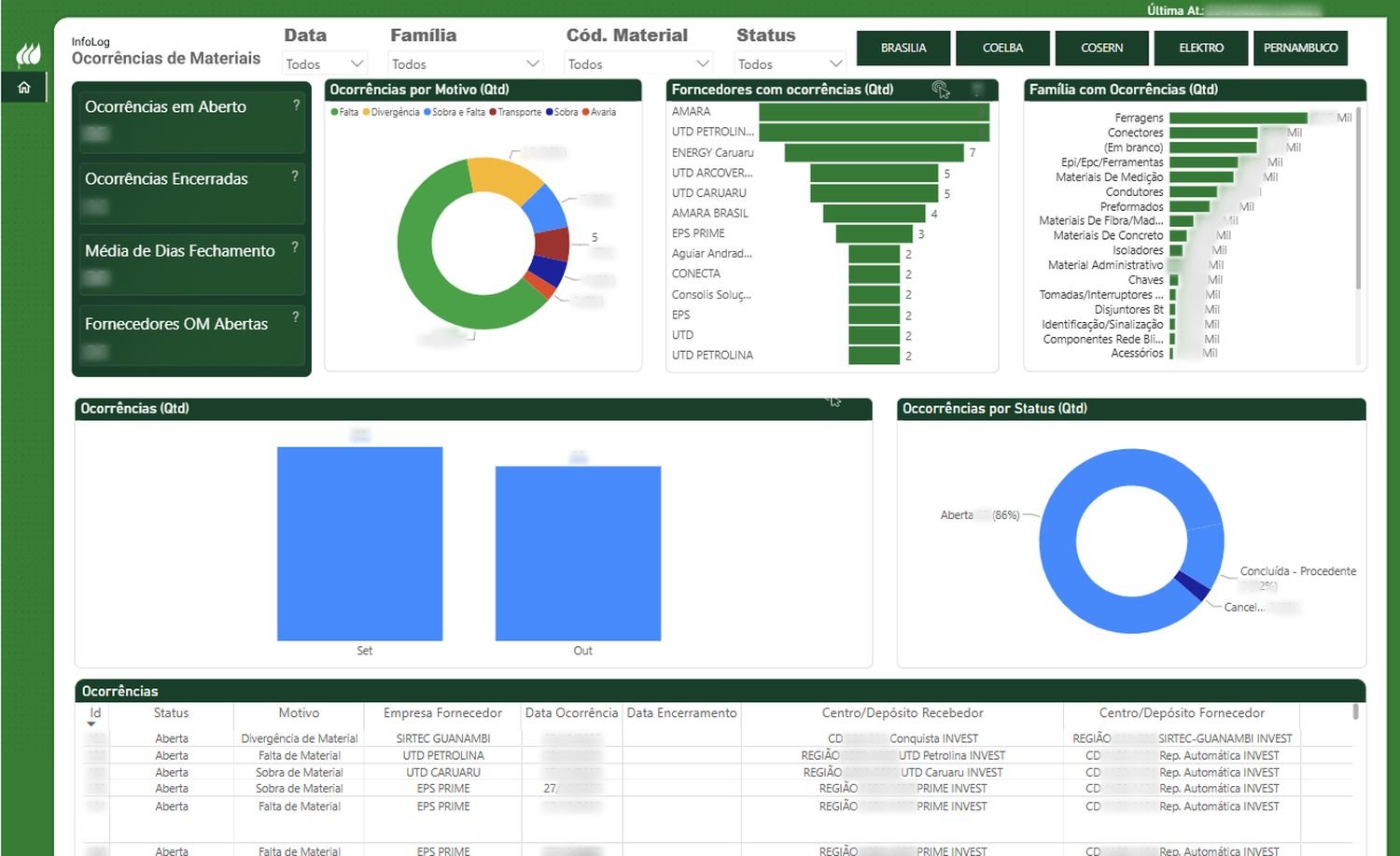Choose the COSERN button
Screen dimensions: 1400x856
point(1102,48)
